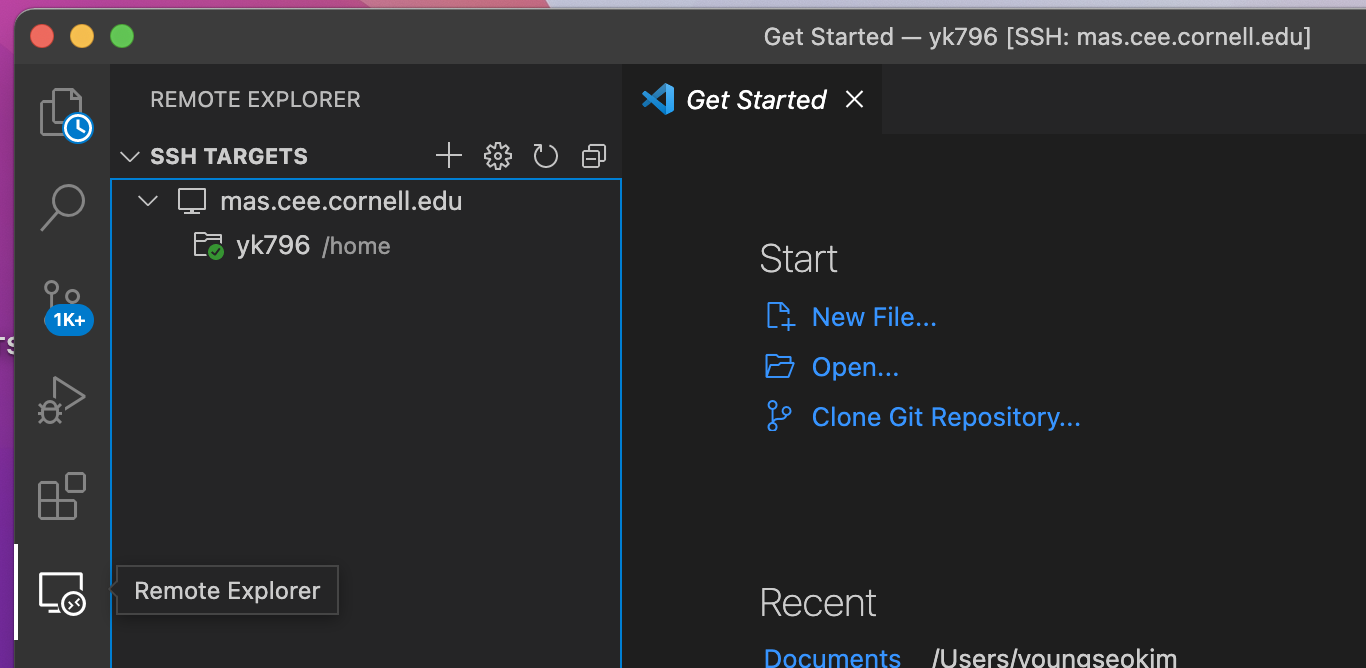Image resolution: width=1366 pixels, height=668 pixels.
Task: Click the yellow minimize window button
Action: click(x=81, y=37)
